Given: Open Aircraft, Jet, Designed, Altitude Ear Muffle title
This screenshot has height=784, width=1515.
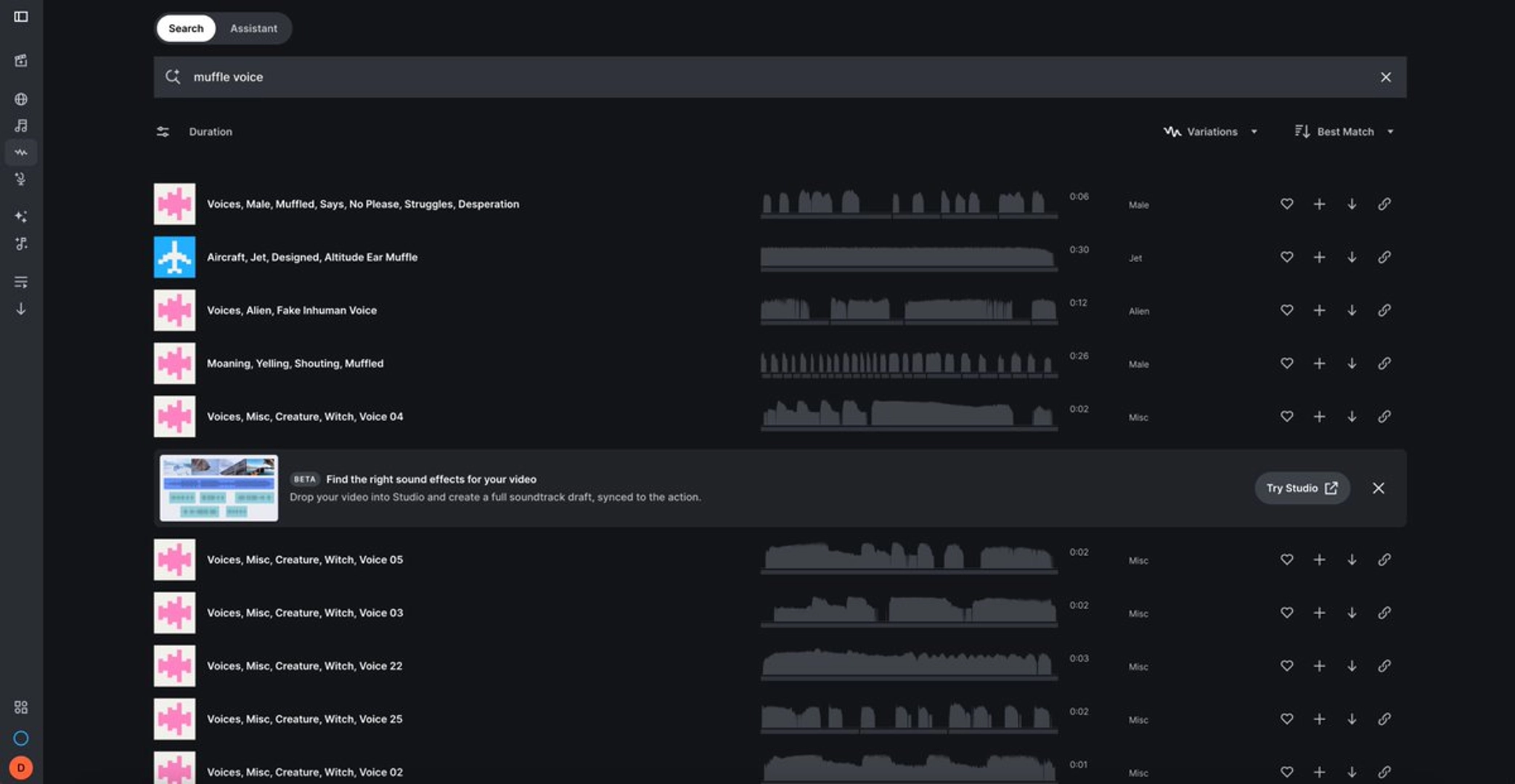Looking at the screenshot, I should coord(312,257).
